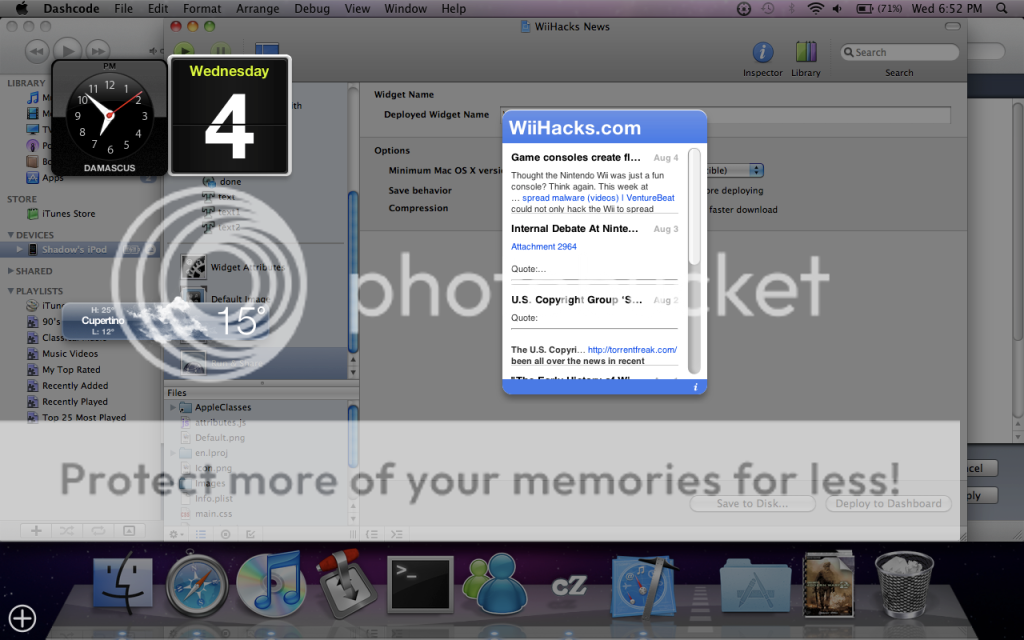Click the 'Internal Debate At Ninte...' headline
Viewport: 1024px width, 640px height.
pyautogui.click(x=575, y=229)
